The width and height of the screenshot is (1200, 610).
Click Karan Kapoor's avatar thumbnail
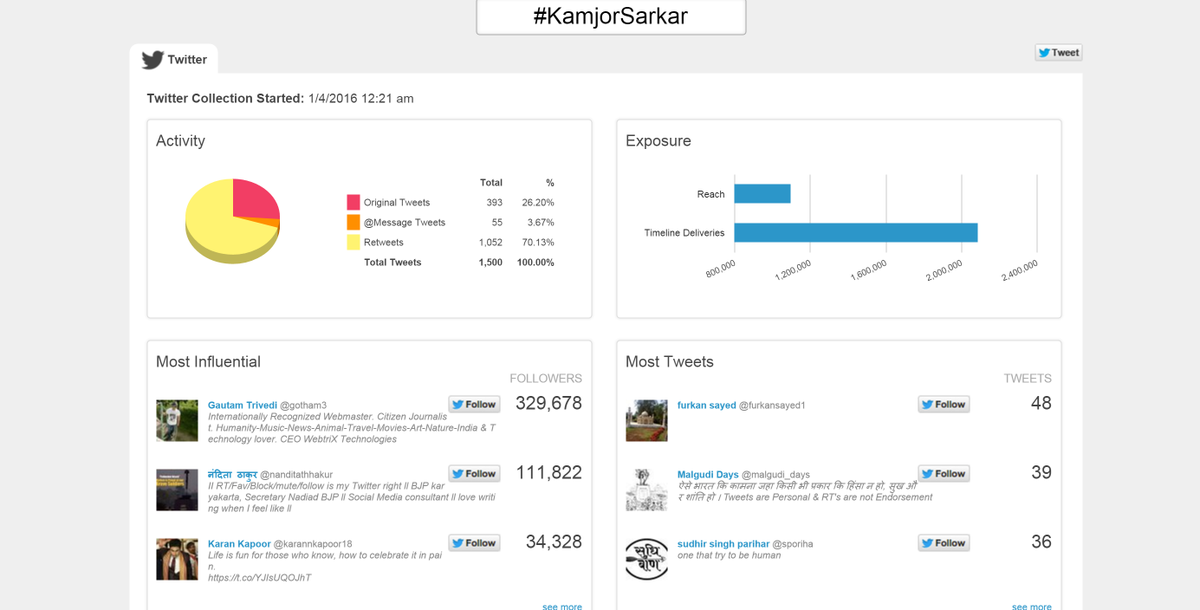click(177, 559)
